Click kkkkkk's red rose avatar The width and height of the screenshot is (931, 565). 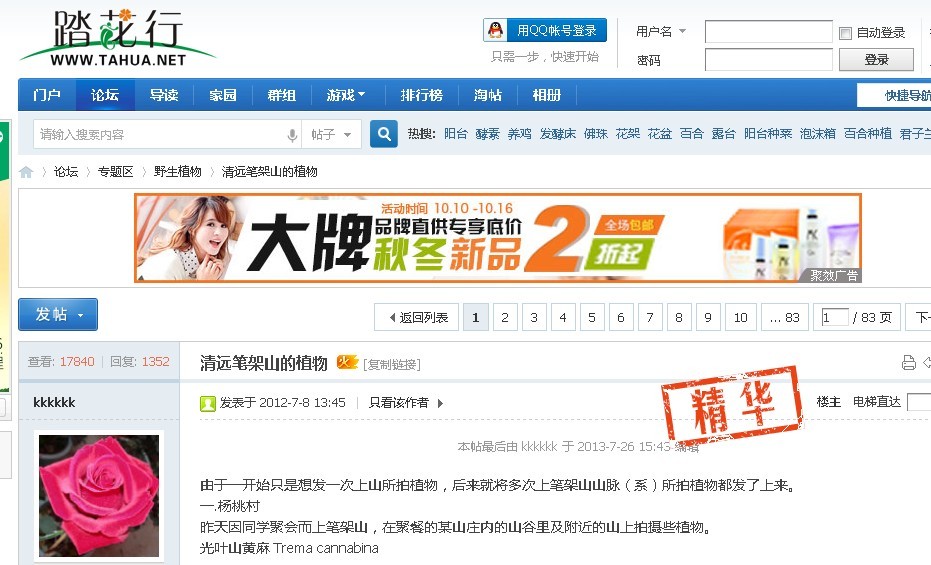pyautogui.click(x=98, y=495)
